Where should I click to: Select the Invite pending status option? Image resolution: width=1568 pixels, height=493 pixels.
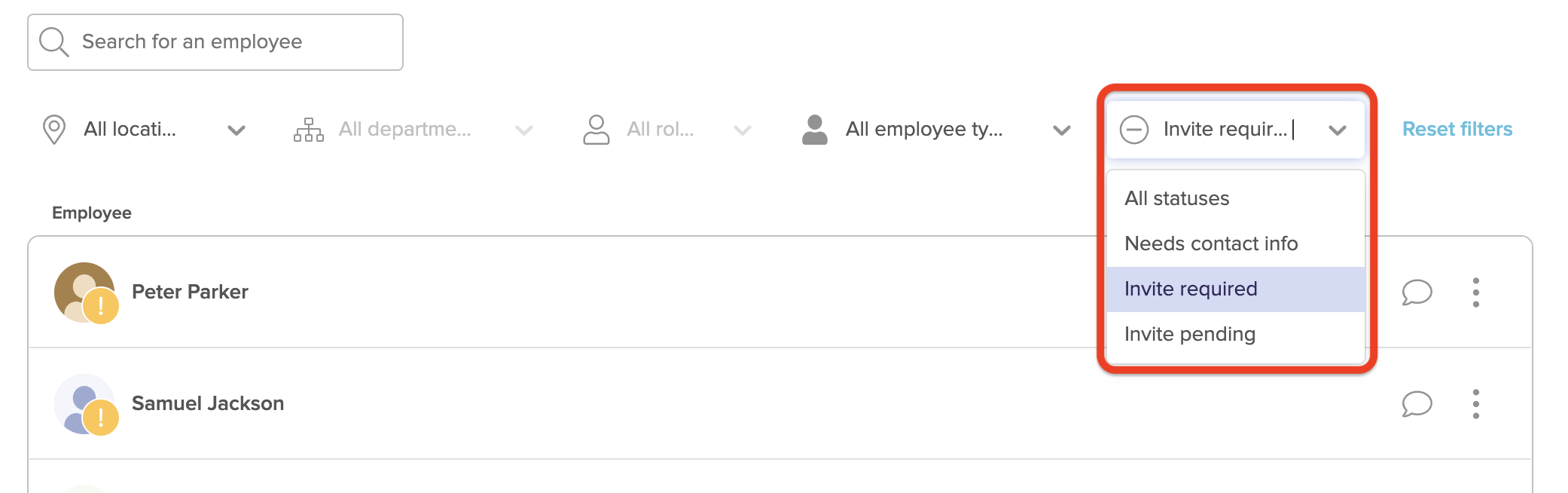pyautogui.click(x=1190, y=333)
